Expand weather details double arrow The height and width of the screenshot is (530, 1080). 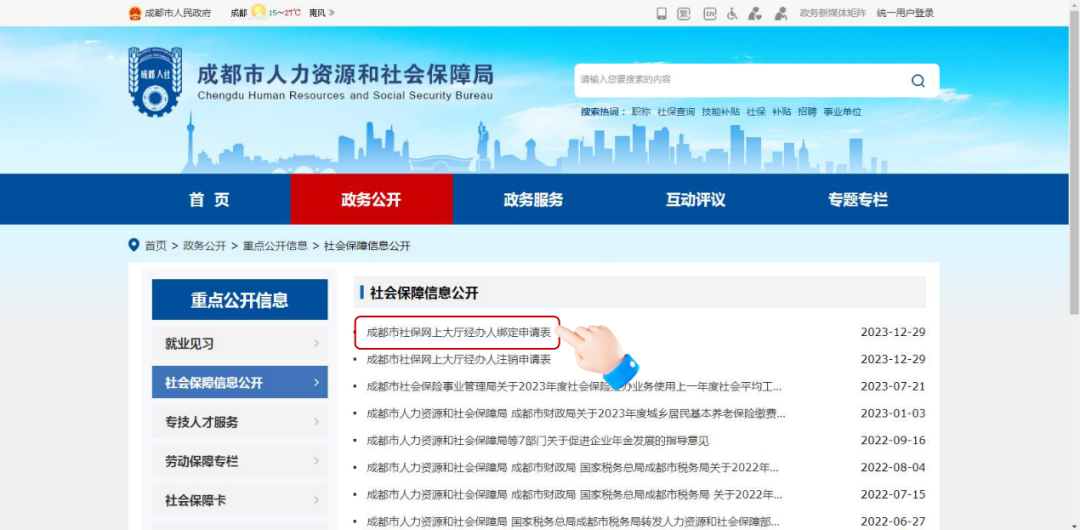coord(332,13)
